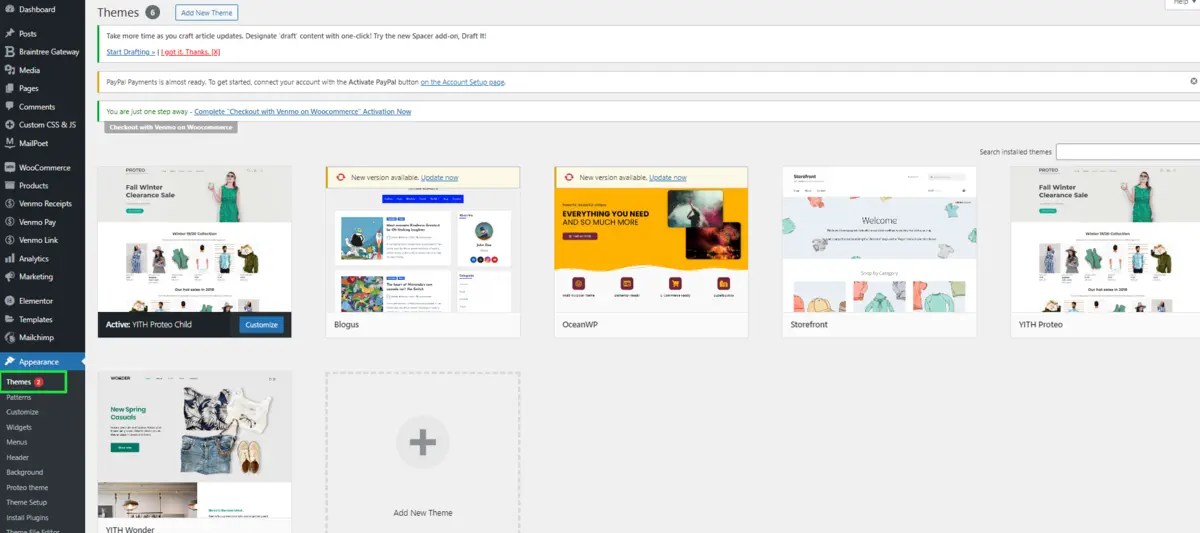The image size is (1200, 533).
Task: Click the Mailchimp icon in the sidebar
Action: click(9, 338)
